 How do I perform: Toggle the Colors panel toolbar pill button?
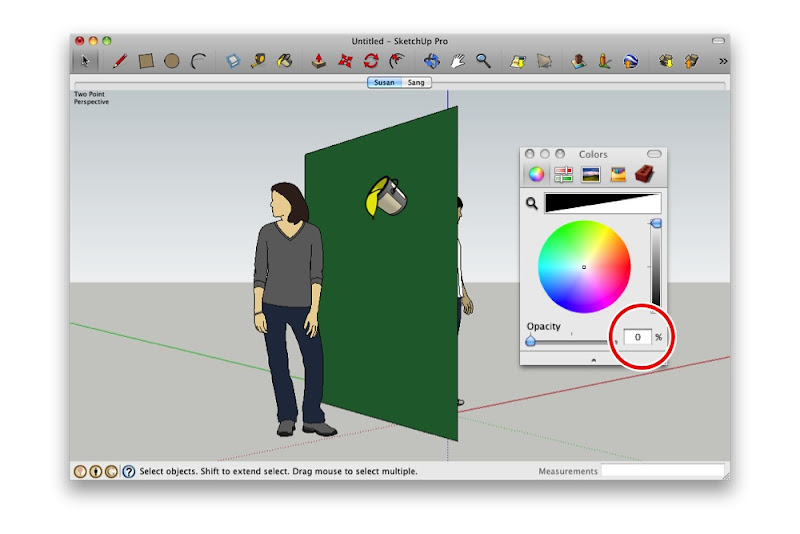pos(654,154)
